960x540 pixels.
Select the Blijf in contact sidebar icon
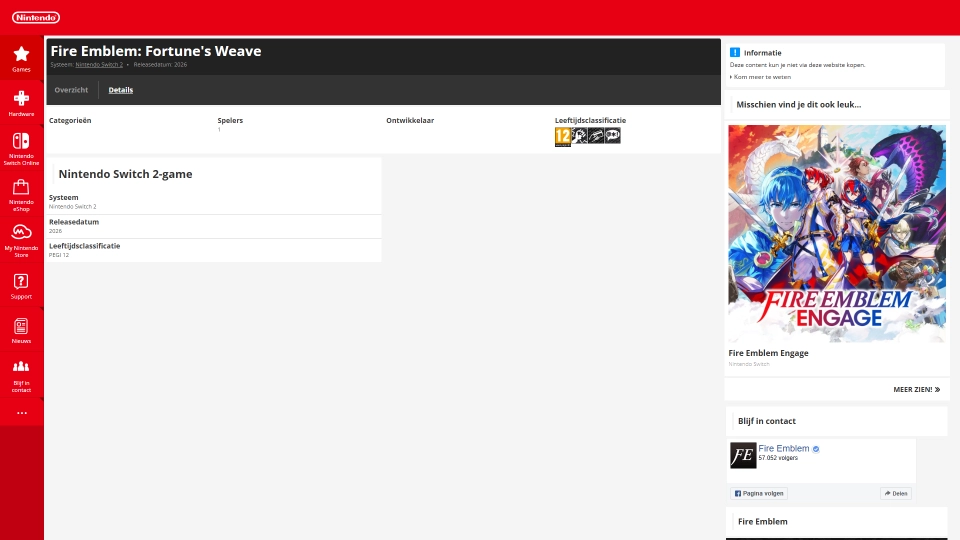21,367
